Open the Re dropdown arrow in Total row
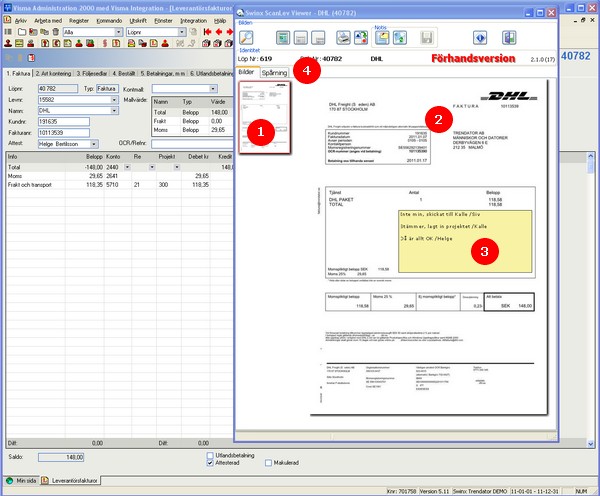Viewport: 600px width, 496px height. click(x=152, y=167)
